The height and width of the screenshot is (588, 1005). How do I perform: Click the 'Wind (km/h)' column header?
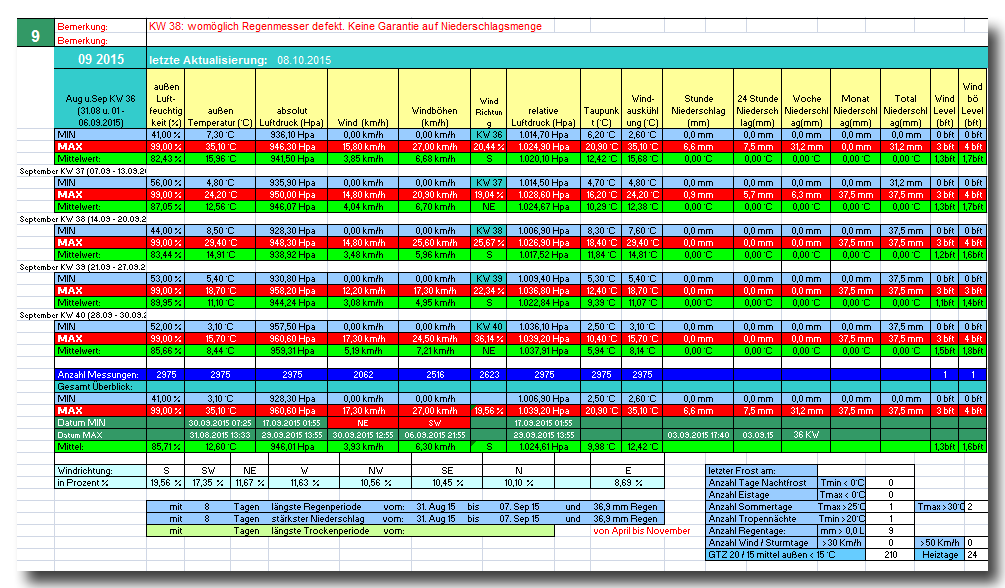click(363, 99)
